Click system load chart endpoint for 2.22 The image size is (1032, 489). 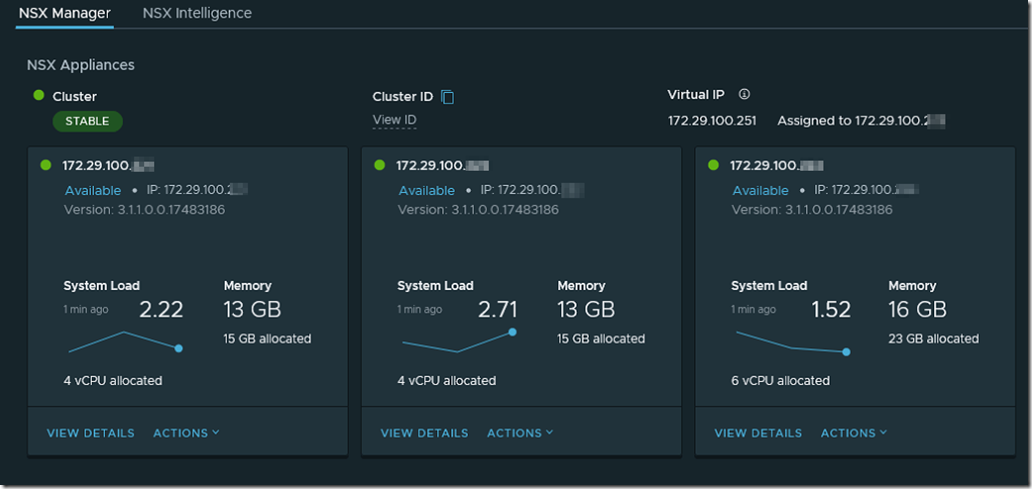178,348
